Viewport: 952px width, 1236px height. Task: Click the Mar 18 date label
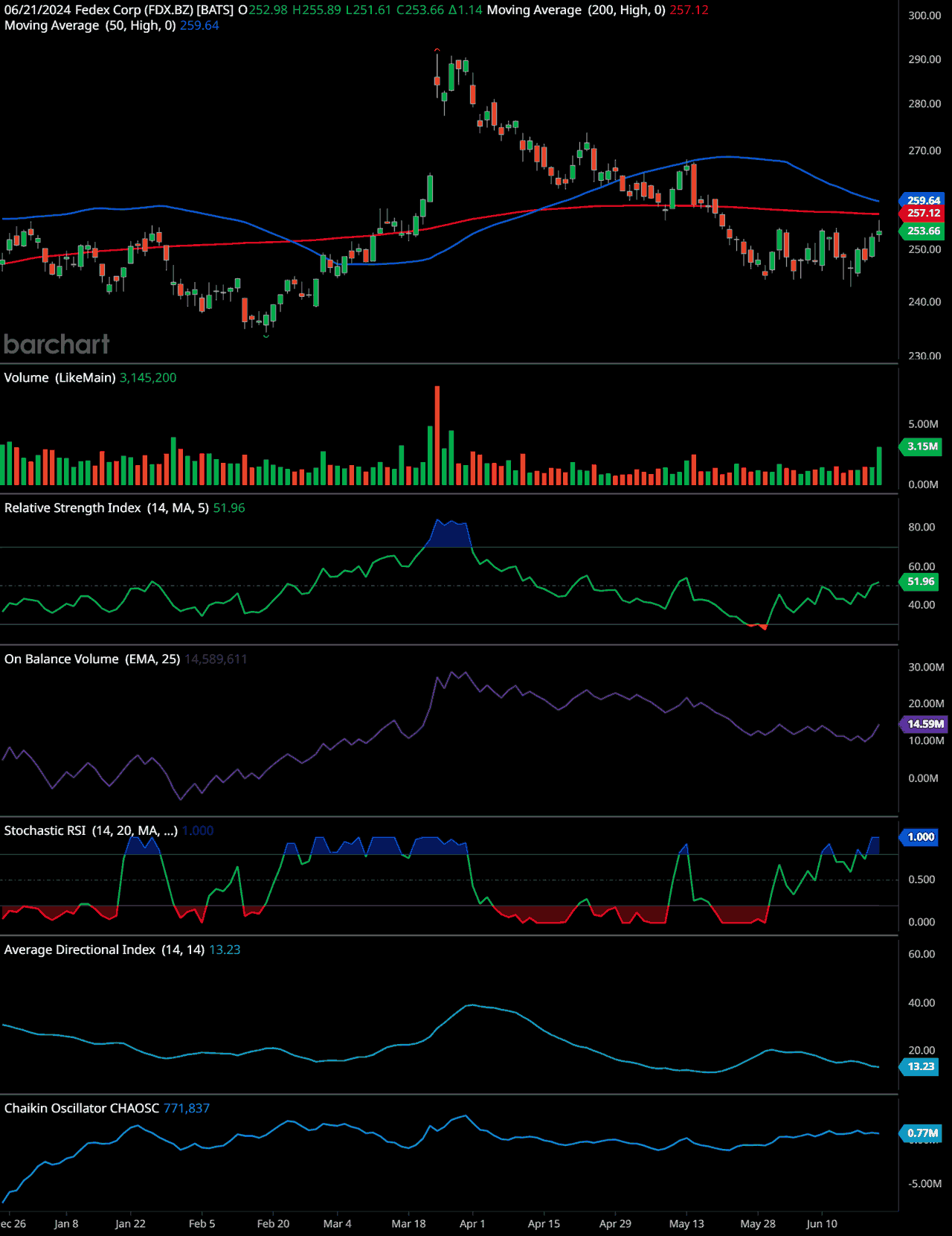pos(408,1224)
